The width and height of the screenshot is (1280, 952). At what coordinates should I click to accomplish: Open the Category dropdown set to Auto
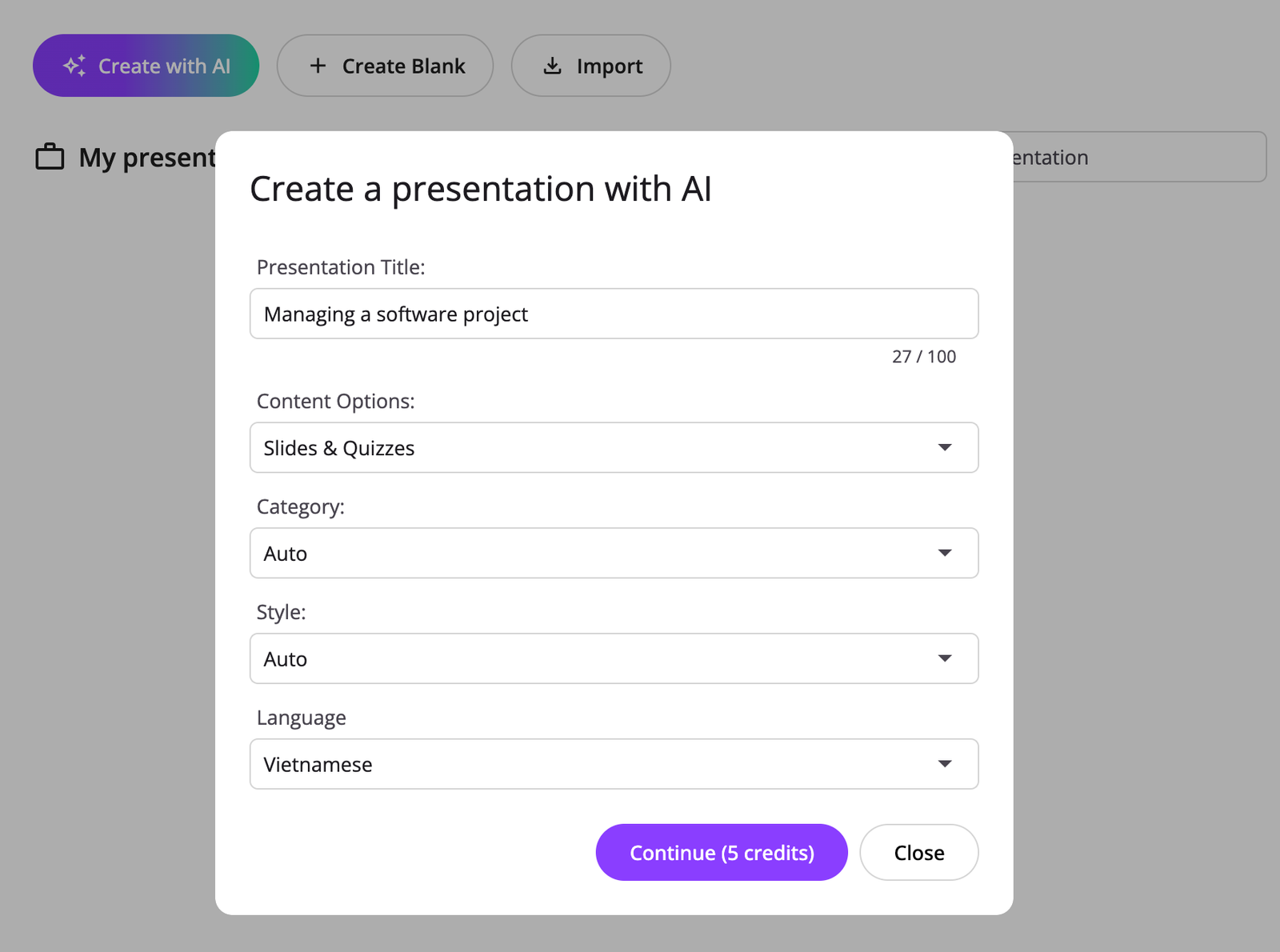tap(614, 553)
